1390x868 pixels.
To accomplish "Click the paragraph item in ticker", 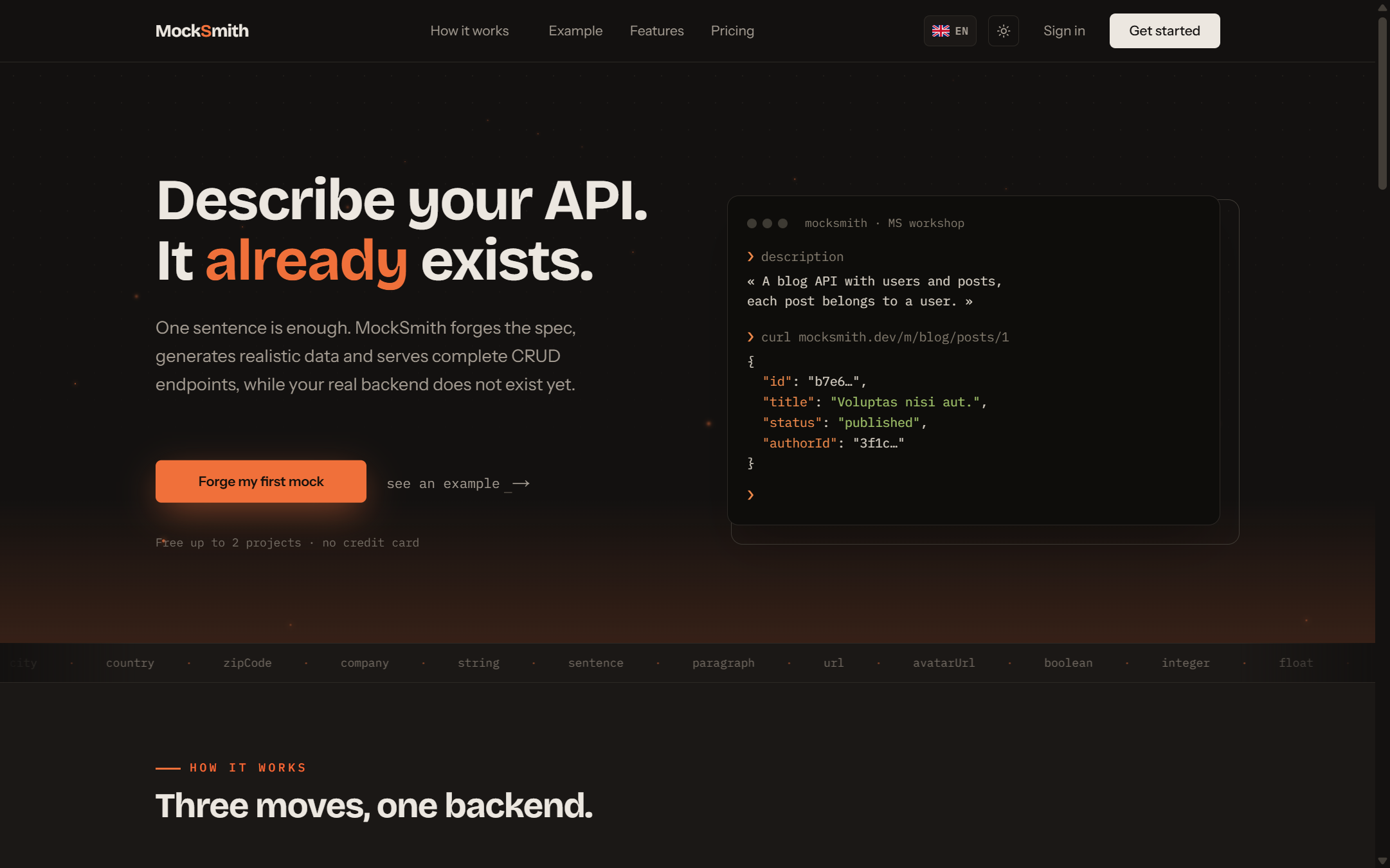I will click(723, 663).
